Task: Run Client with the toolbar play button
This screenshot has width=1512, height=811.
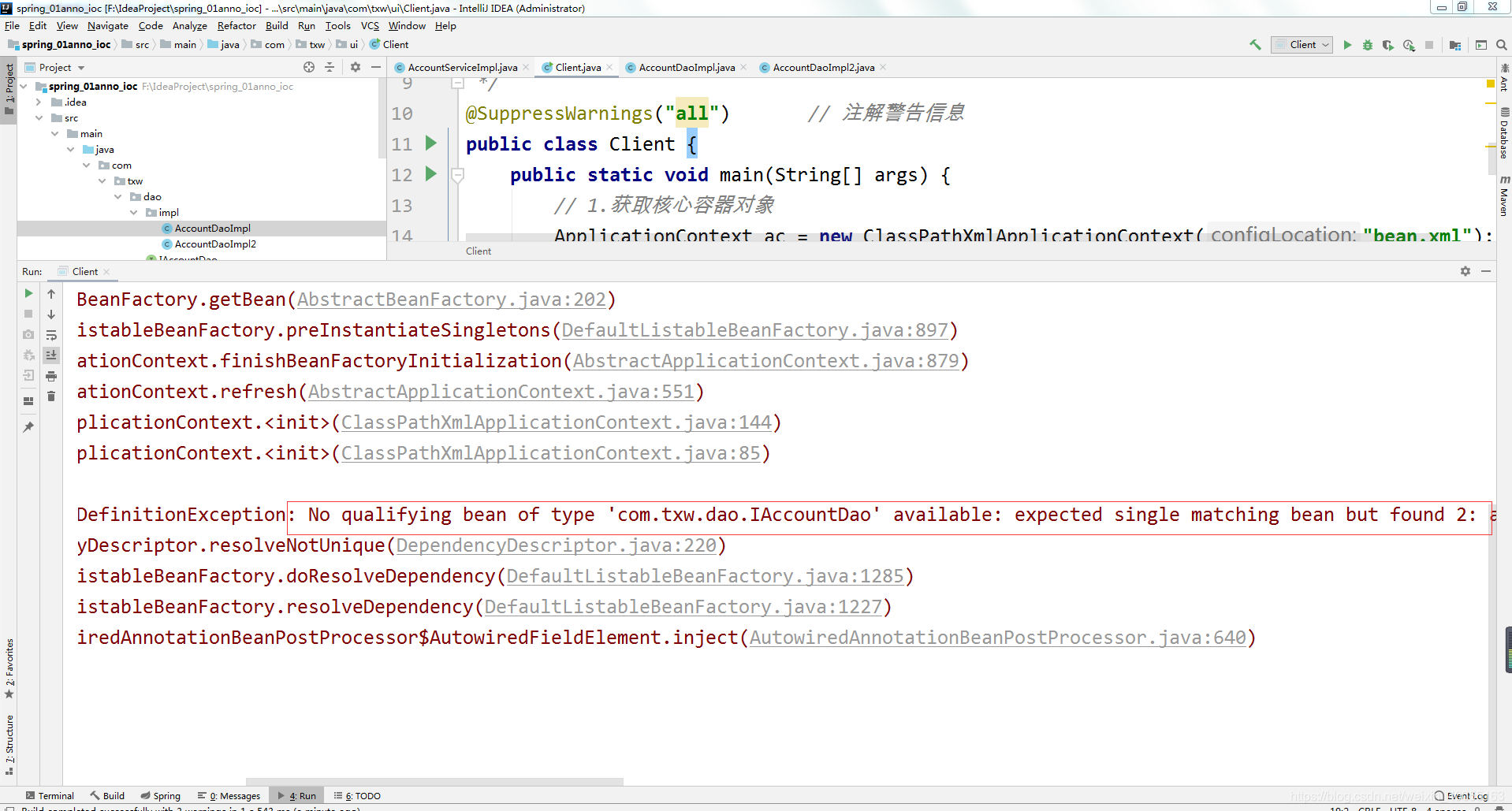Action: (1347, 45)
